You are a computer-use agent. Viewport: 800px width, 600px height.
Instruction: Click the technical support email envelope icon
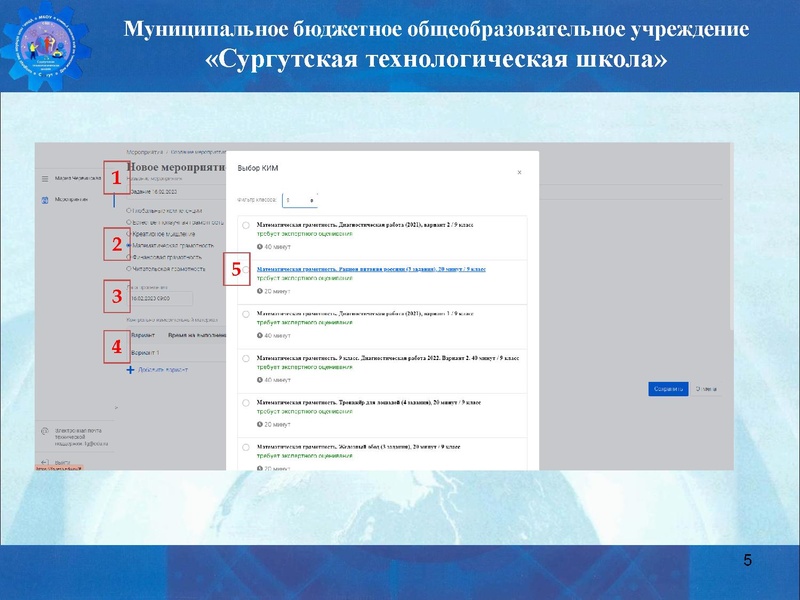coord(46,431)
